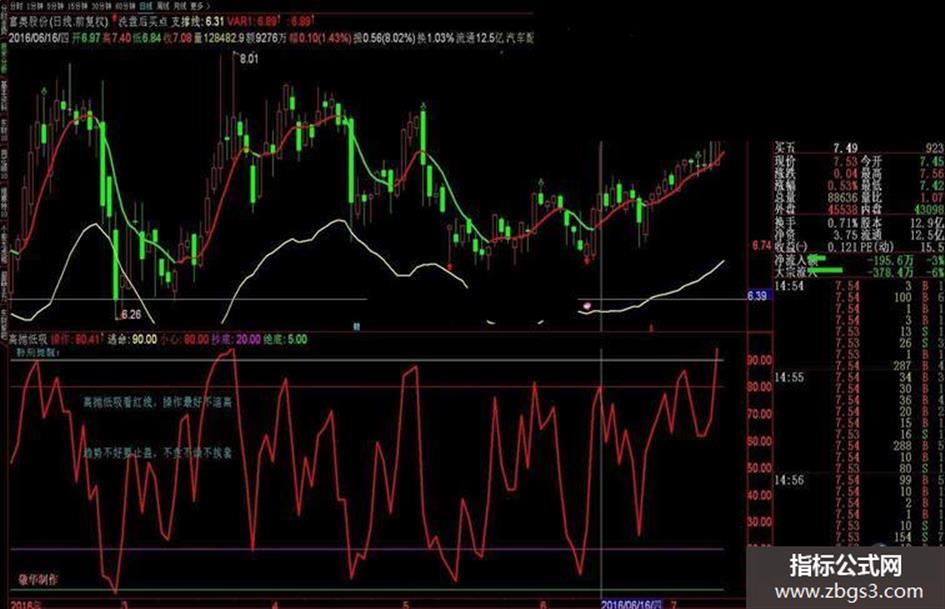Screen dimensions: 945x609
Task: Click the 大宗流入 green bar
Action: click(825, 271)
